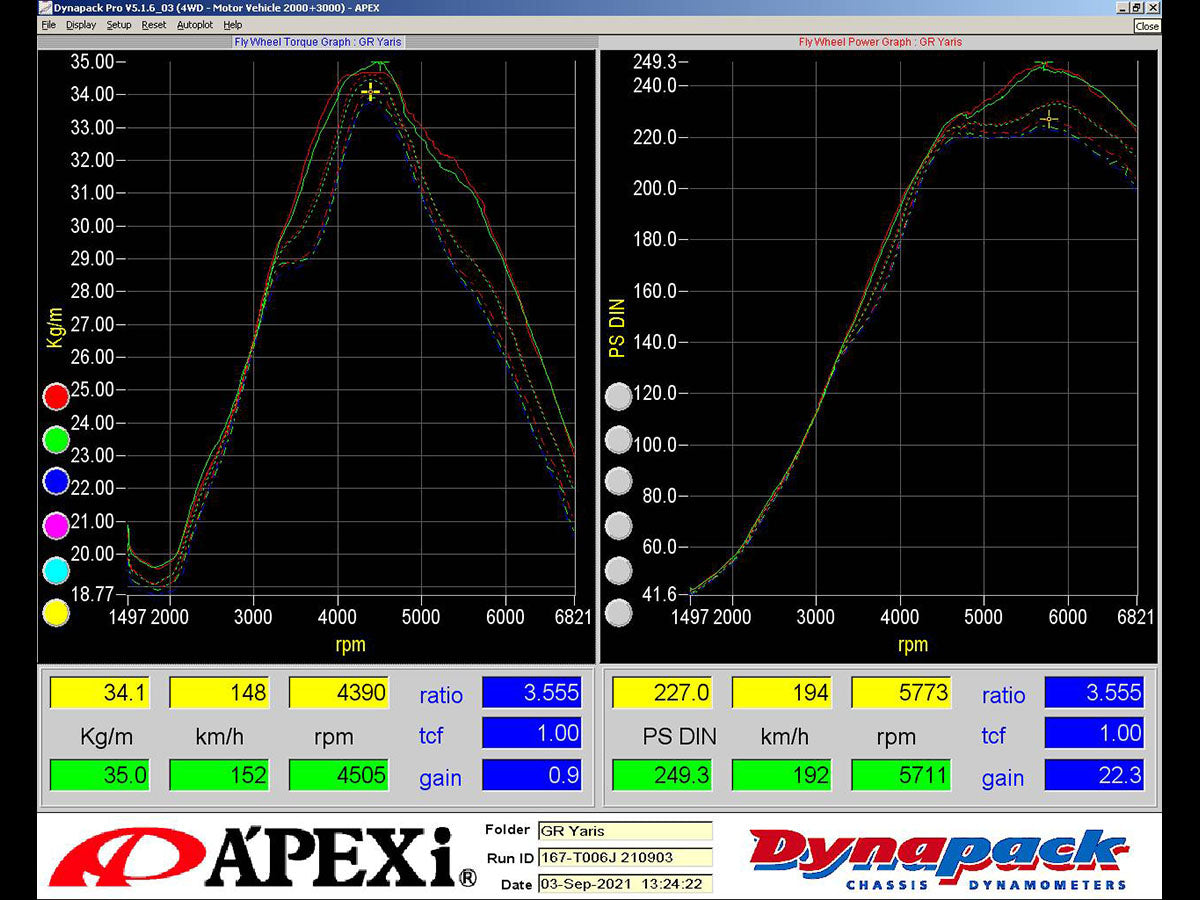This screenshot has width=1200, height=900.
Task: Open the Autoplot menu
Action: (x=195, y=25)
